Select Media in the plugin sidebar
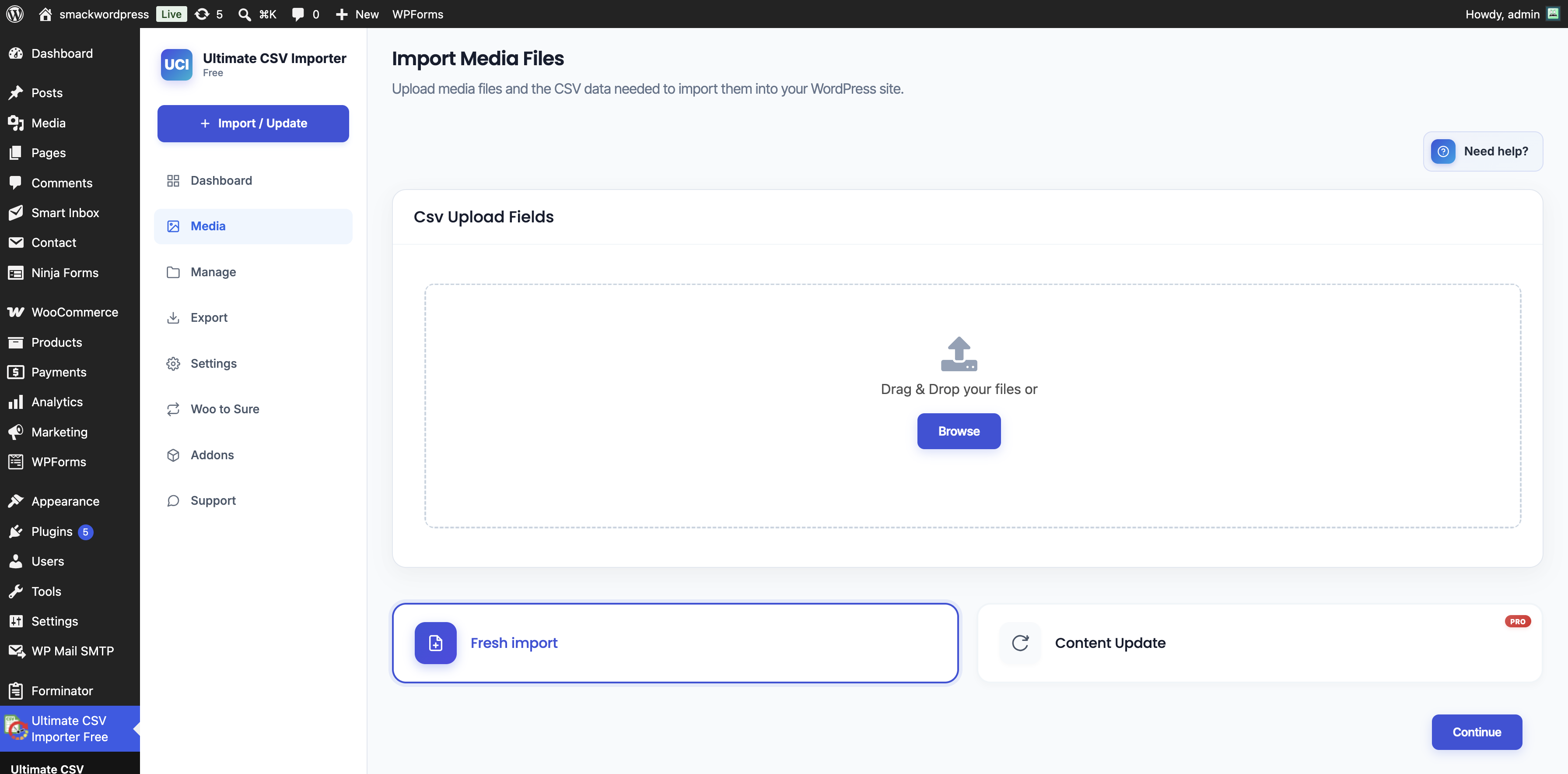 coord(253,226)
